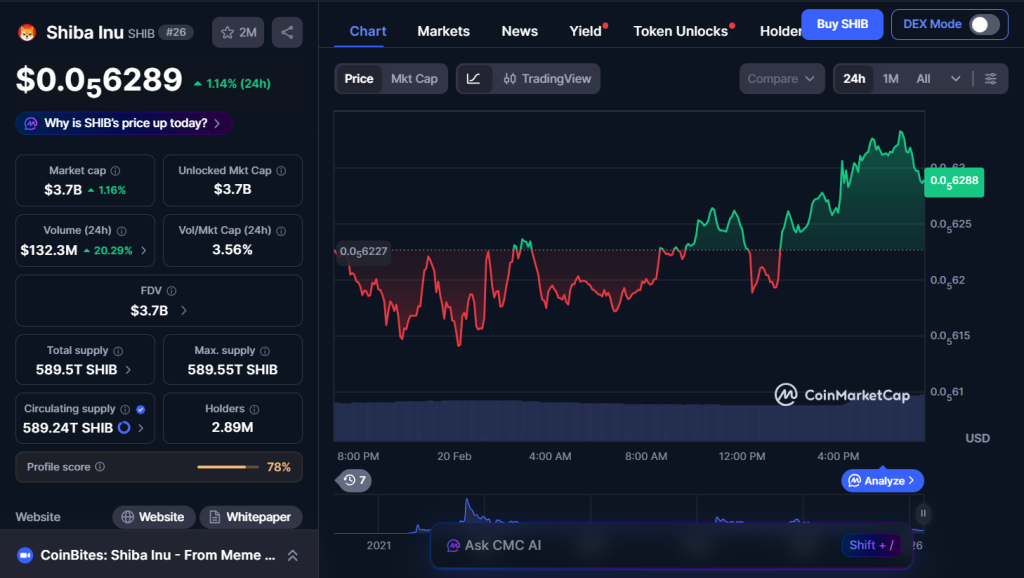
Task: Add Shiba Inu to watchlist with star button
Action: pyautogui.click(x=237, y=33)
